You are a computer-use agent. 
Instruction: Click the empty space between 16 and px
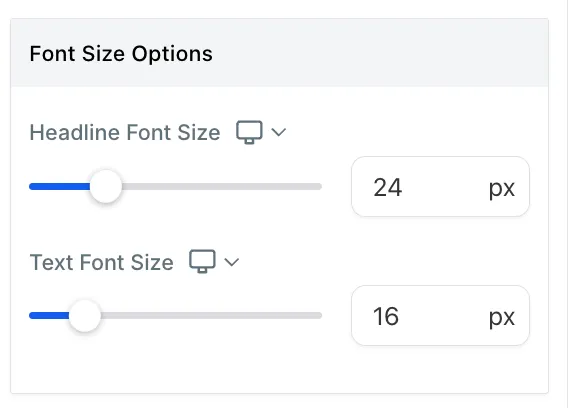point(444,316)
